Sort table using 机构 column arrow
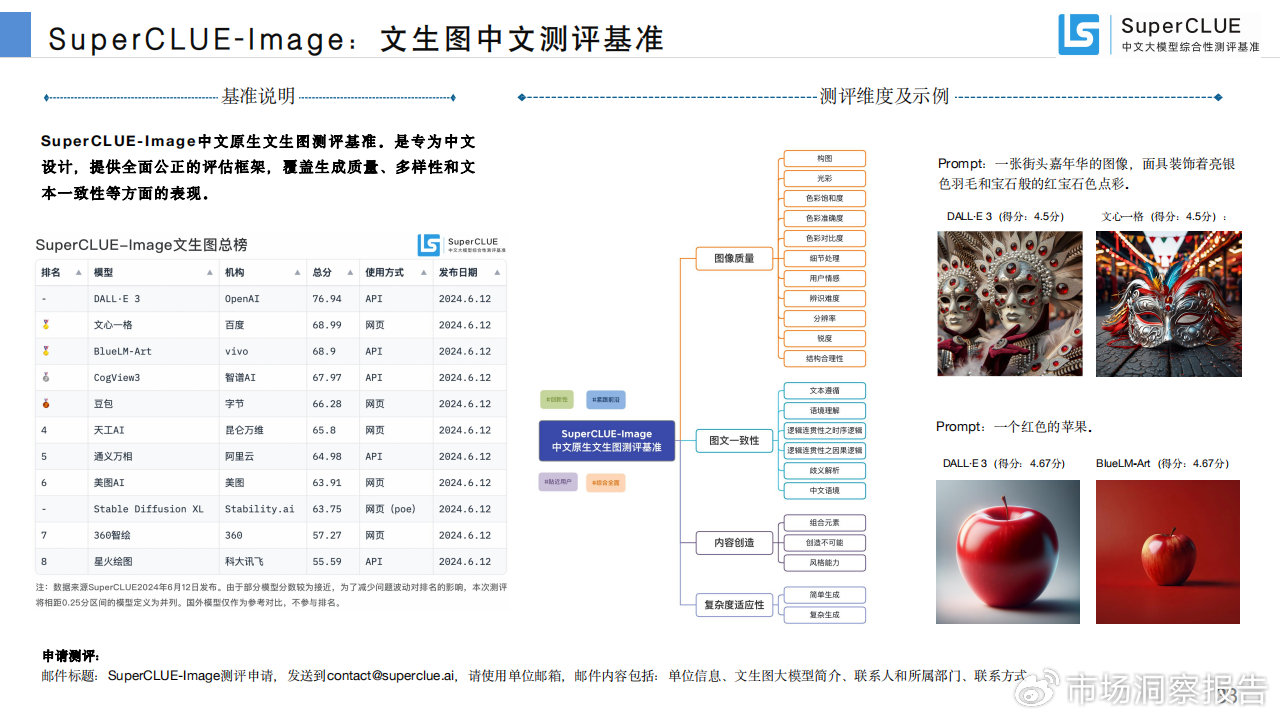Image resolution: width=1280 pixels, height=720 pixels. coord(298,273)
